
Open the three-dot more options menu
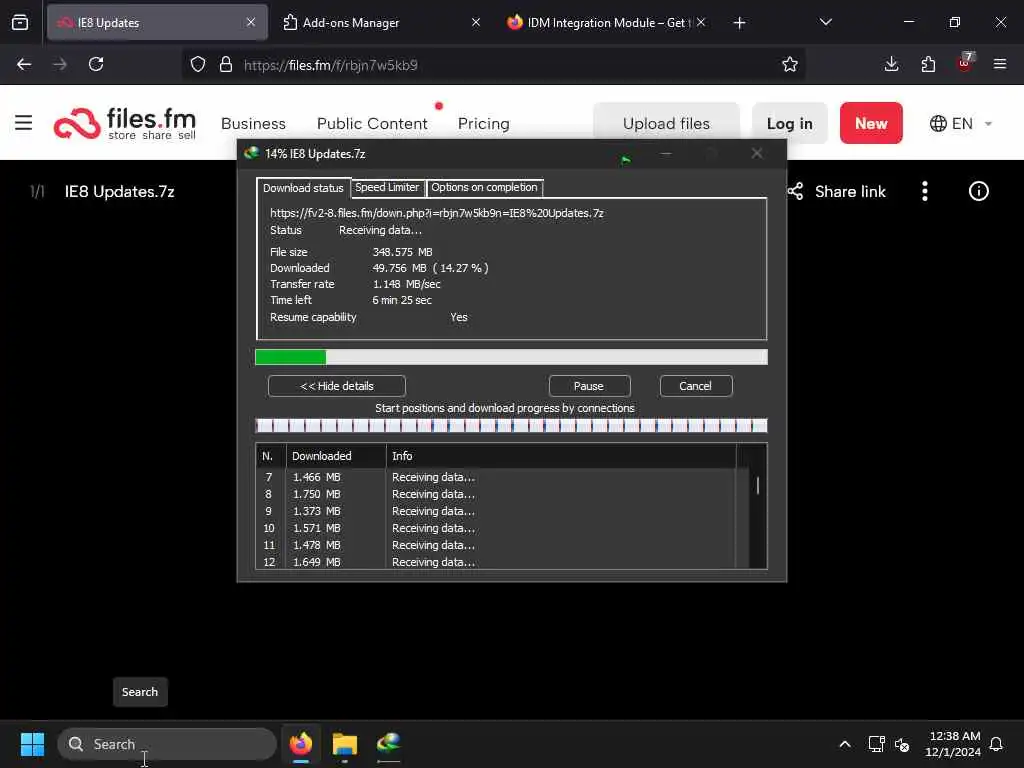click(x=925, y=191)
